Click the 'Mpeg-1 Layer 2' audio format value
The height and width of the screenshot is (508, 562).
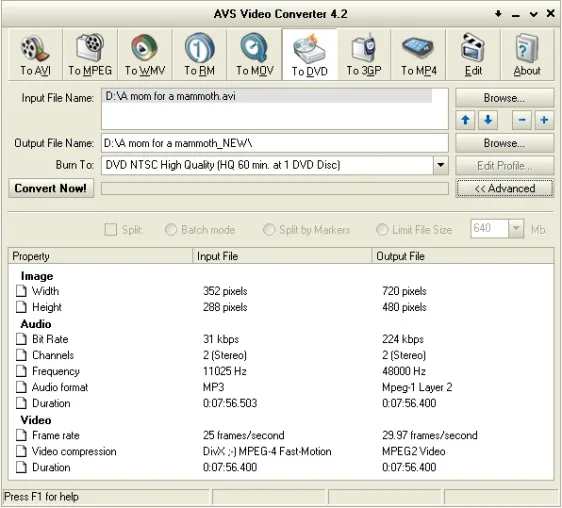417,387
